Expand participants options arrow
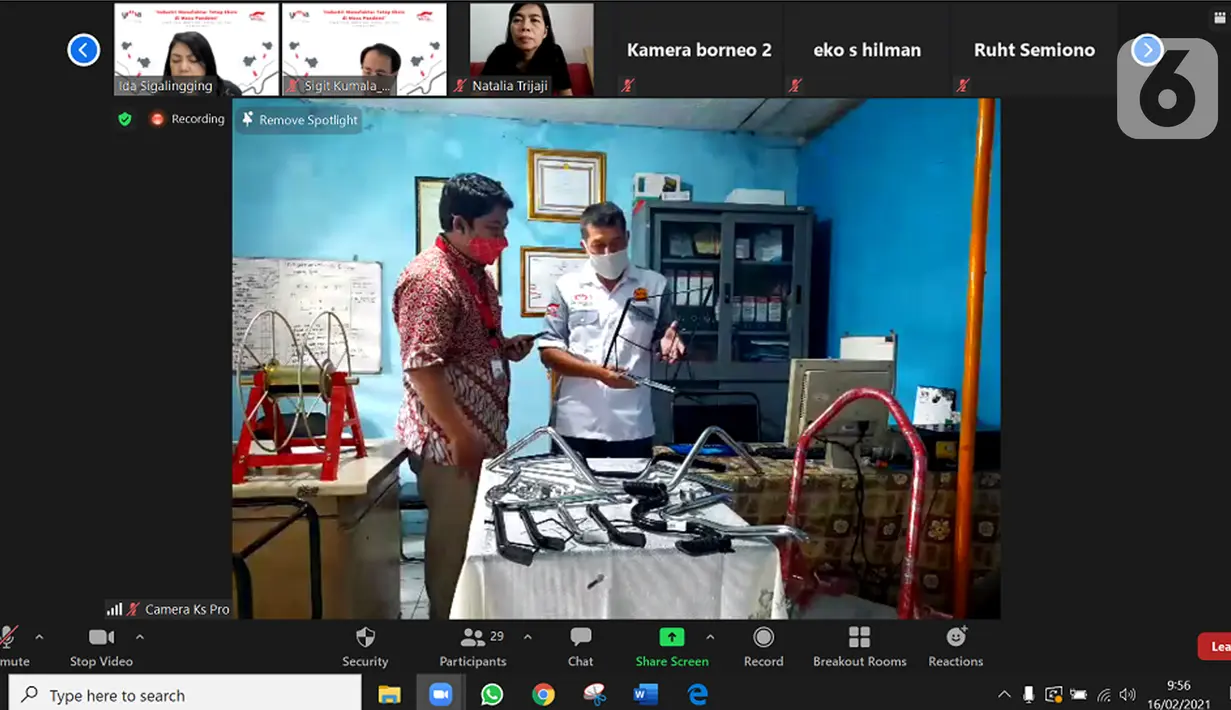Screen dimensions: 1231x710 click(x=527, y=637)
